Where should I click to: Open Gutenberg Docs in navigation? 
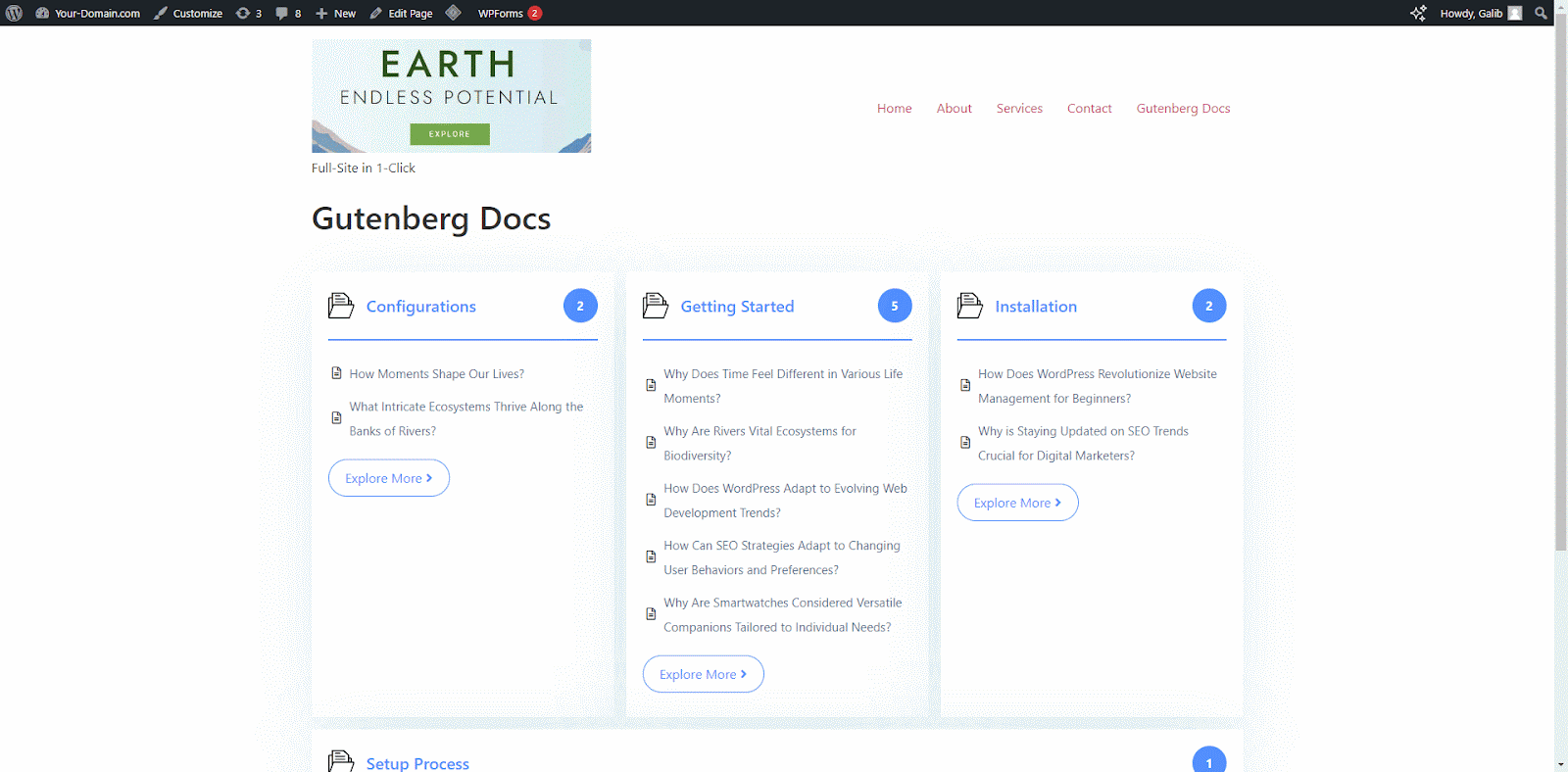click(1183, 108)
